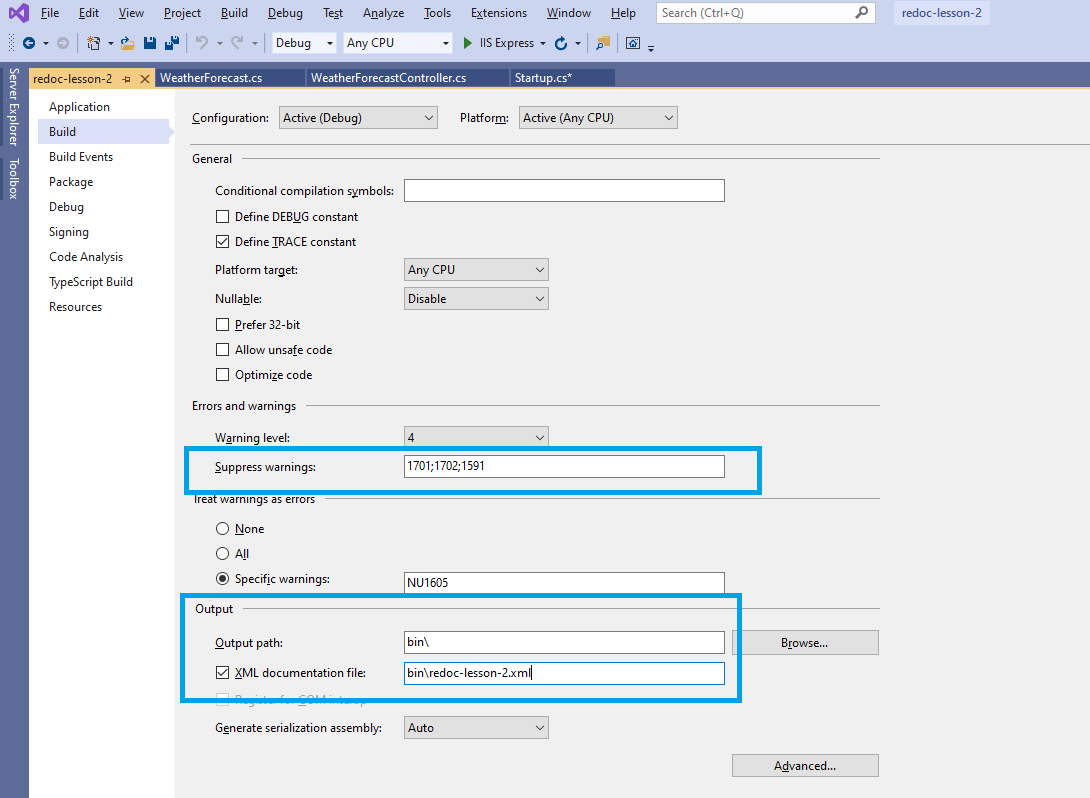Image resolution: width=1090 pixels, height=798 pixels.
Task: Open the Nullable dropdown
Action: 475,298
